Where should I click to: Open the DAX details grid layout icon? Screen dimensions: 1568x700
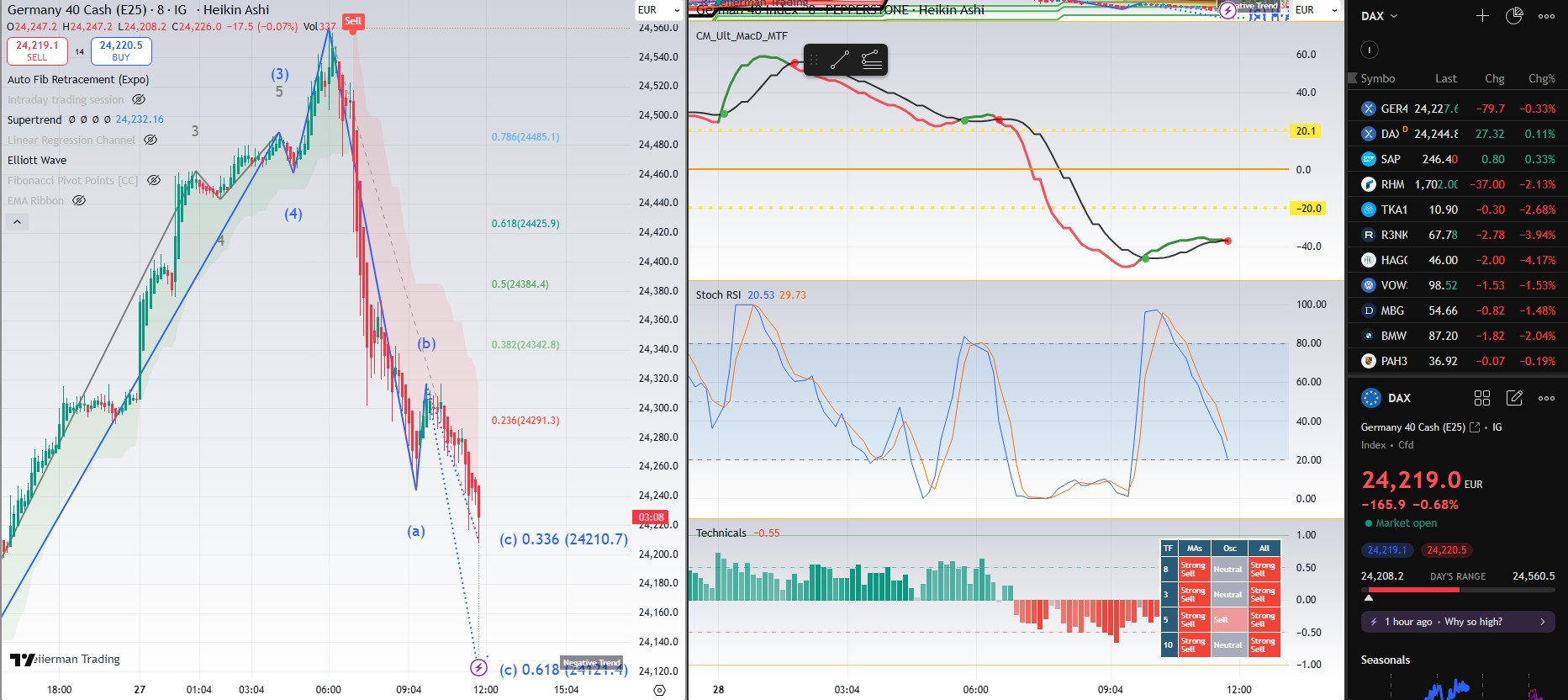(1482, 398)
